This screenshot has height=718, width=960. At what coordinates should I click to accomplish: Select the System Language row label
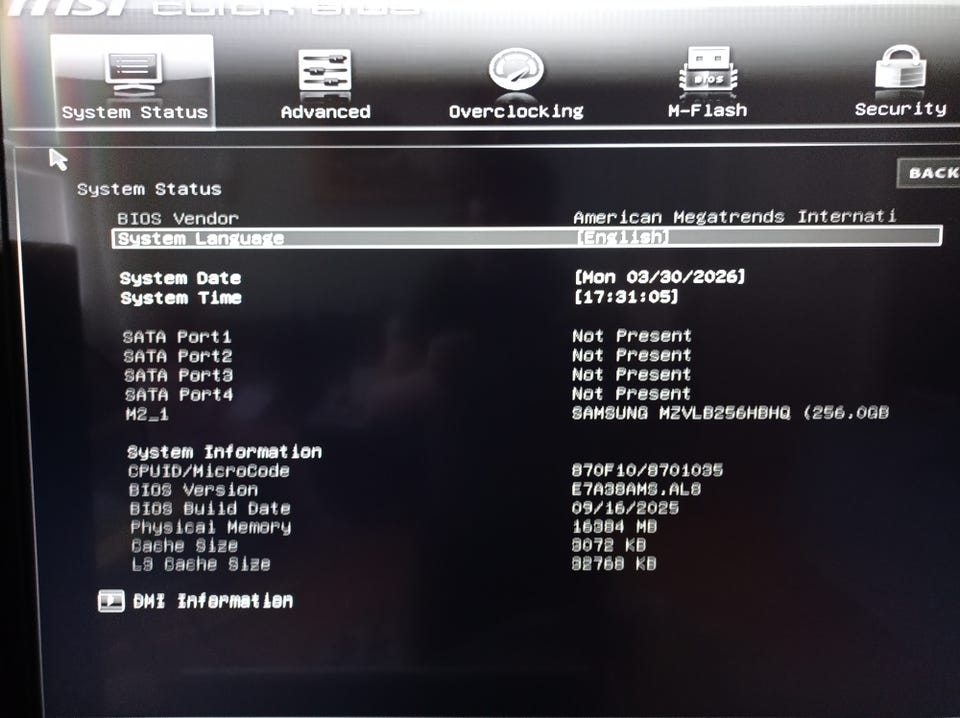coord(201,239)
